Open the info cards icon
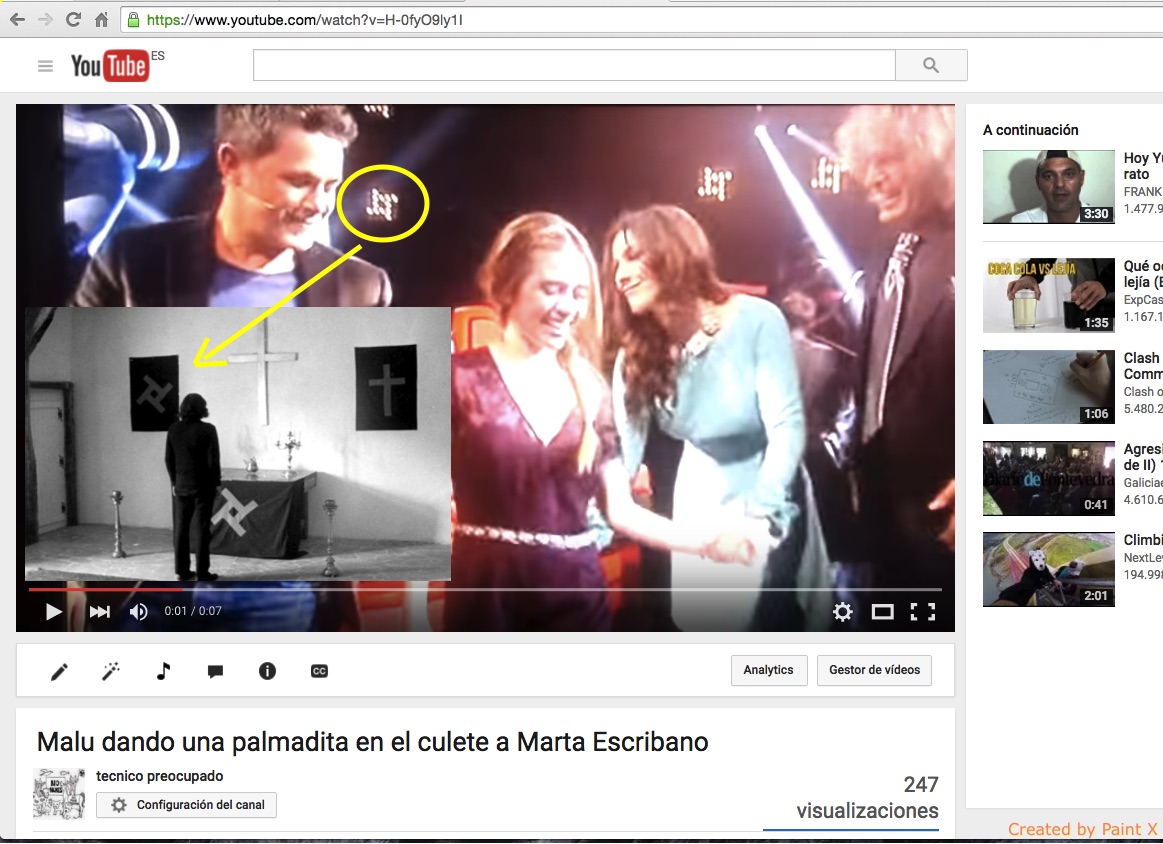The image size is (1163, 844). pos(267,671)
